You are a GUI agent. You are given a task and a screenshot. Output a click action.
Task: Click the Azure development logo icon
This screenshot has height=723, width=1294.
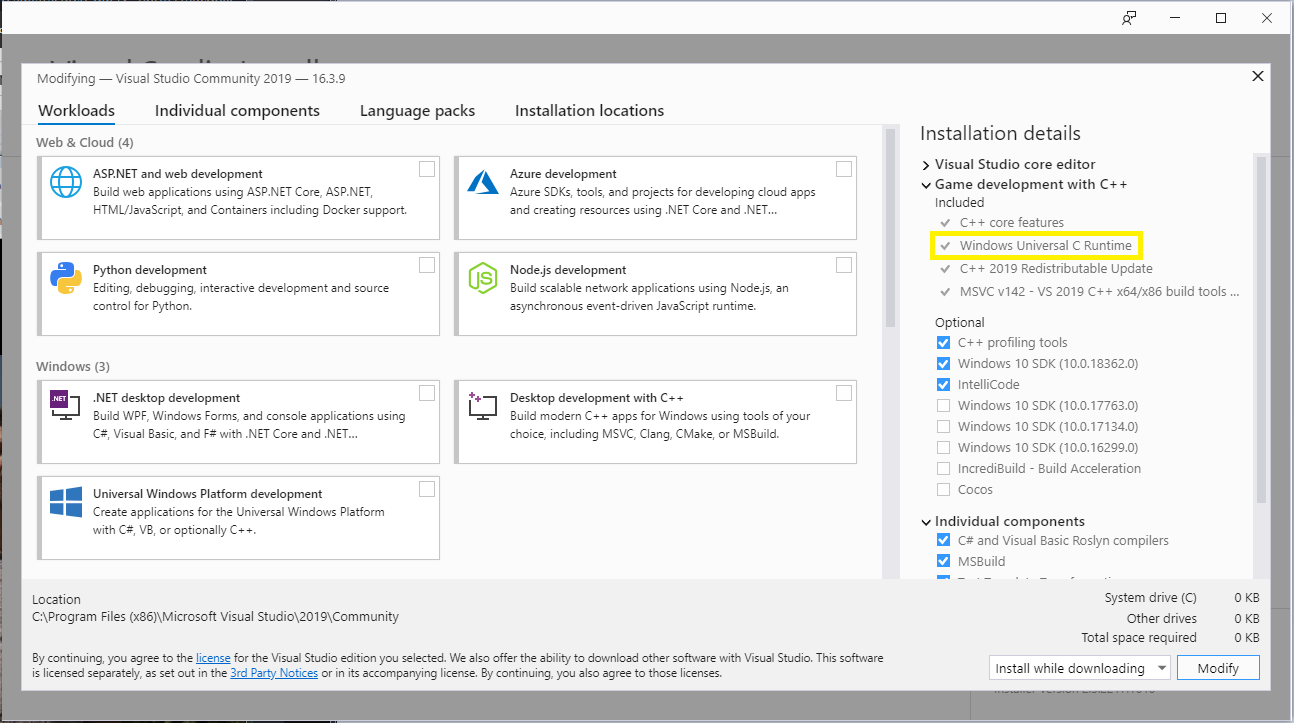pos(483,184)
